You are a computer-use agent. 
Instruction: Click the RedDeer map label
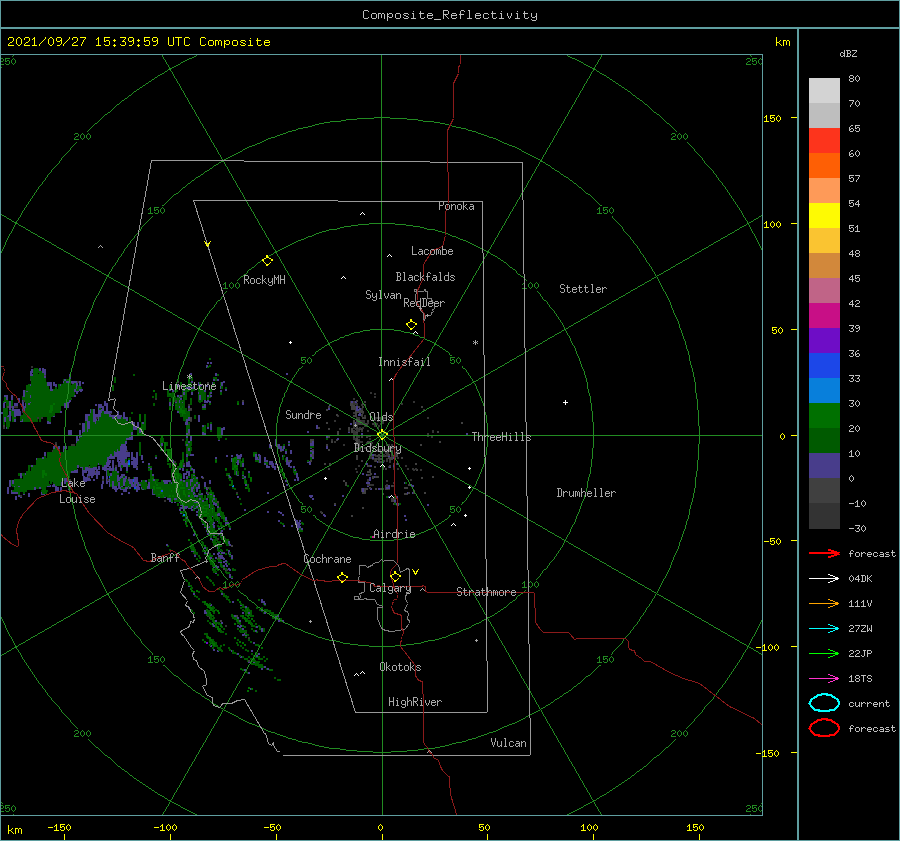point(424,303)
